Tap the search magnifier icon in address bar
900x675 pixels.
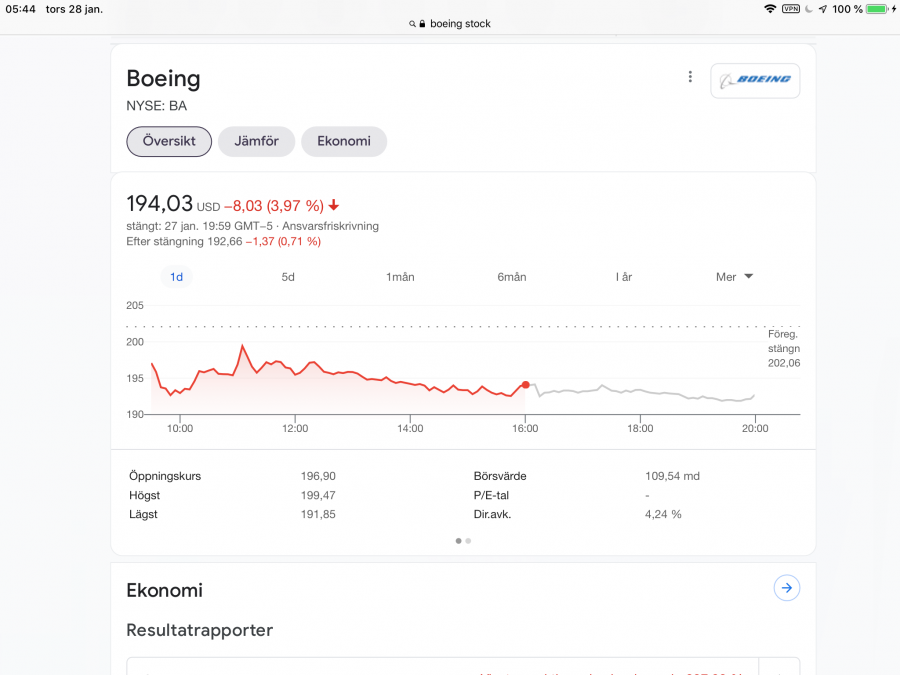pyautogui.click(x=412, y=24)
